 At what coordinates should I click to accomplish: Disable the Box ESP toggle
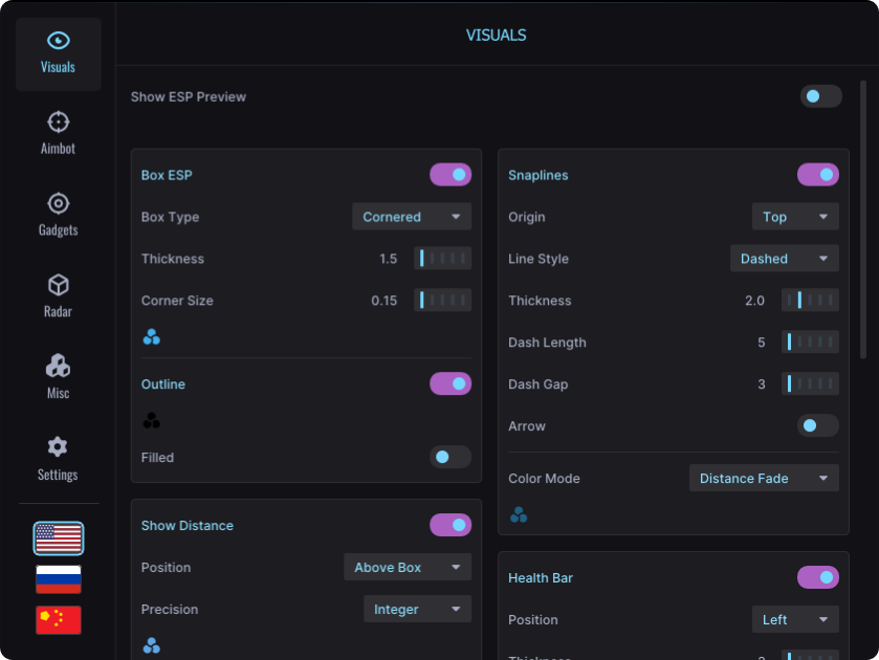pos(450,174)
